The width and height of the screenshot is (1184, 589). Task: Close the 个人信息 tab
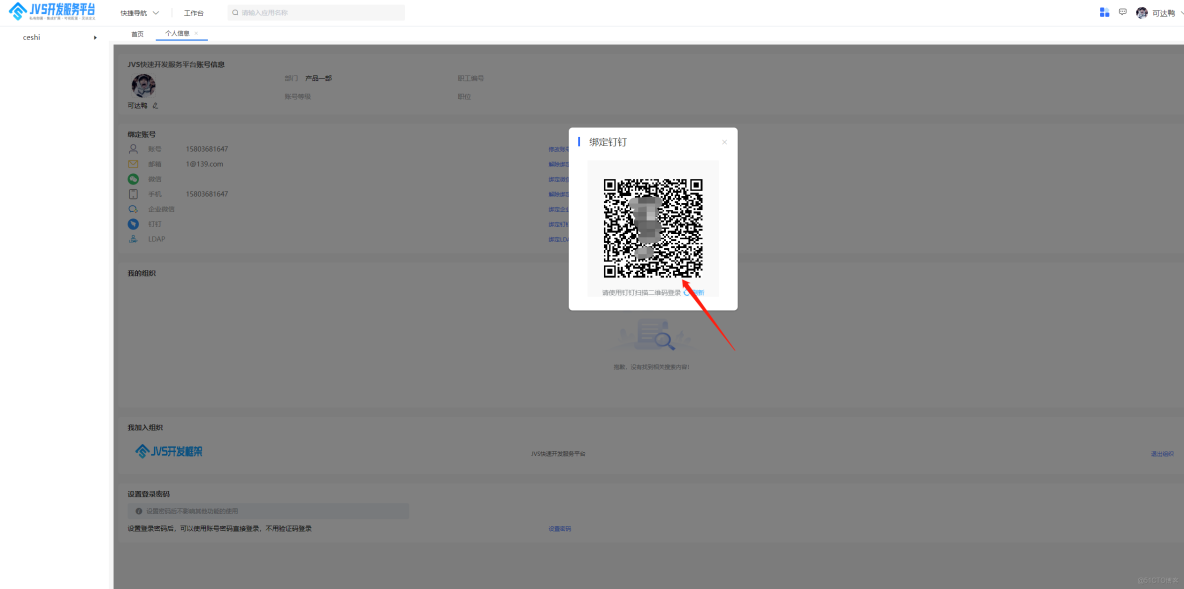tap(197, 33)
